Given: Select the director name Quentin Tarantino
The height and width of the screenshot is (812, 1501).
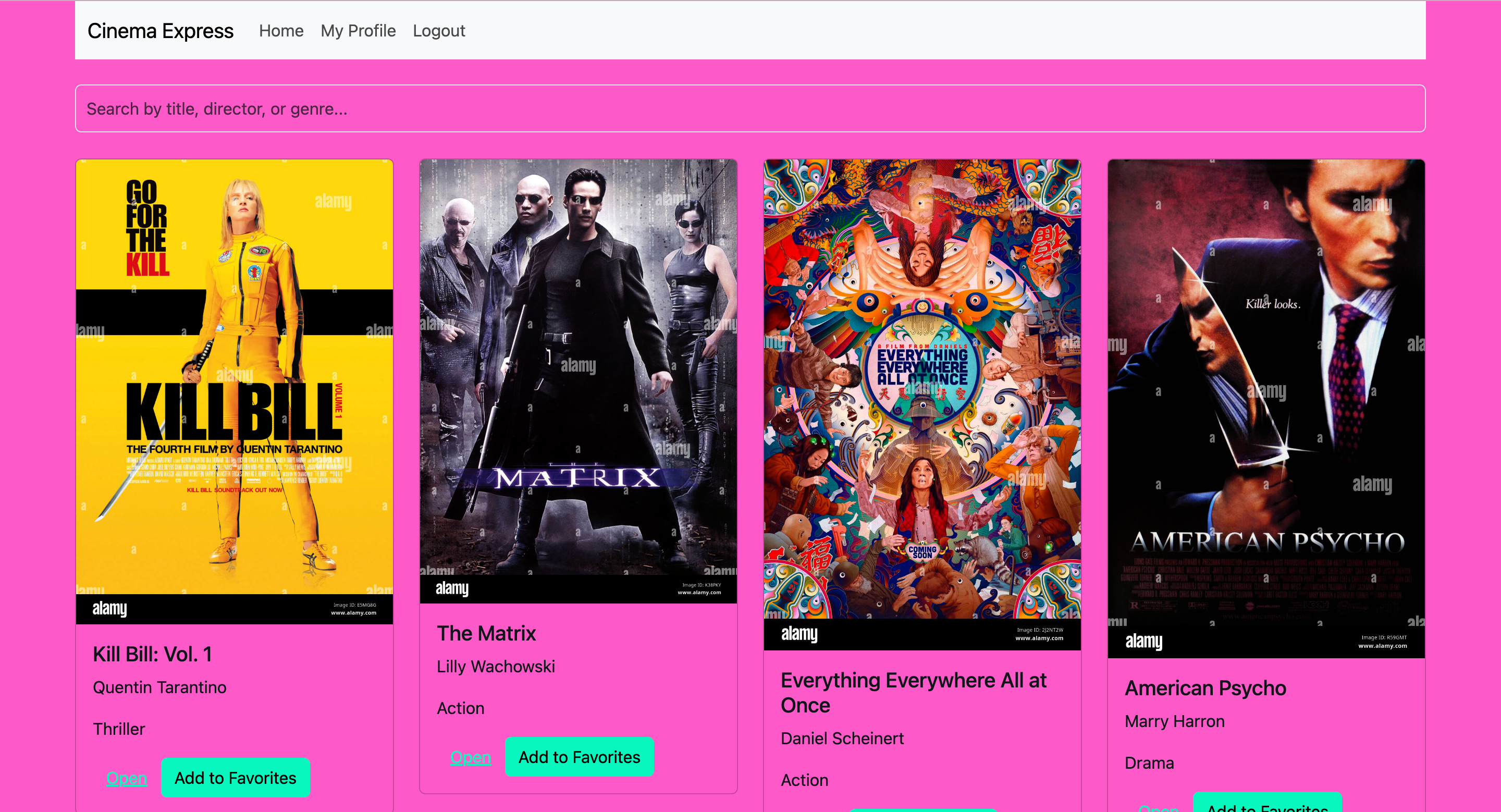Looking at the screenshot, I should click(159, 687).
